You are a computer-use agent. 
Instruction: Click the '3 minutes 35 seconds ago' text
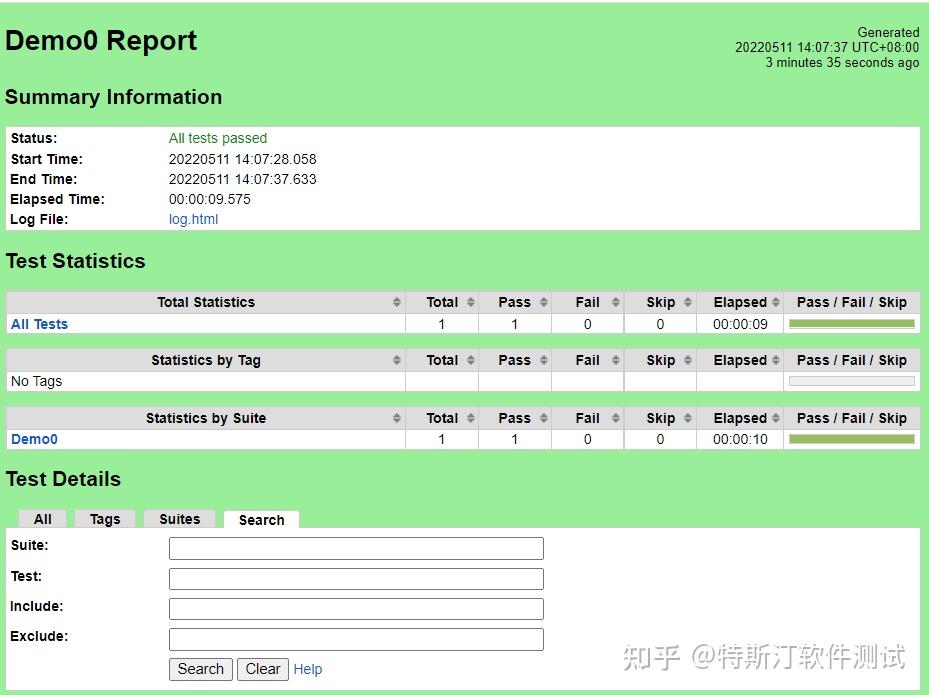coord(842,62)
